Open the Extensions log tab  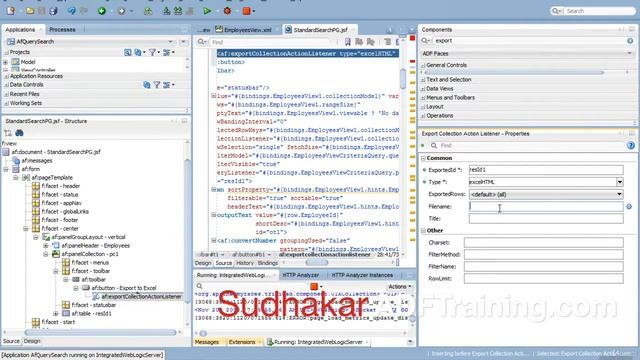pyautogui.click(x=242, y=342)
